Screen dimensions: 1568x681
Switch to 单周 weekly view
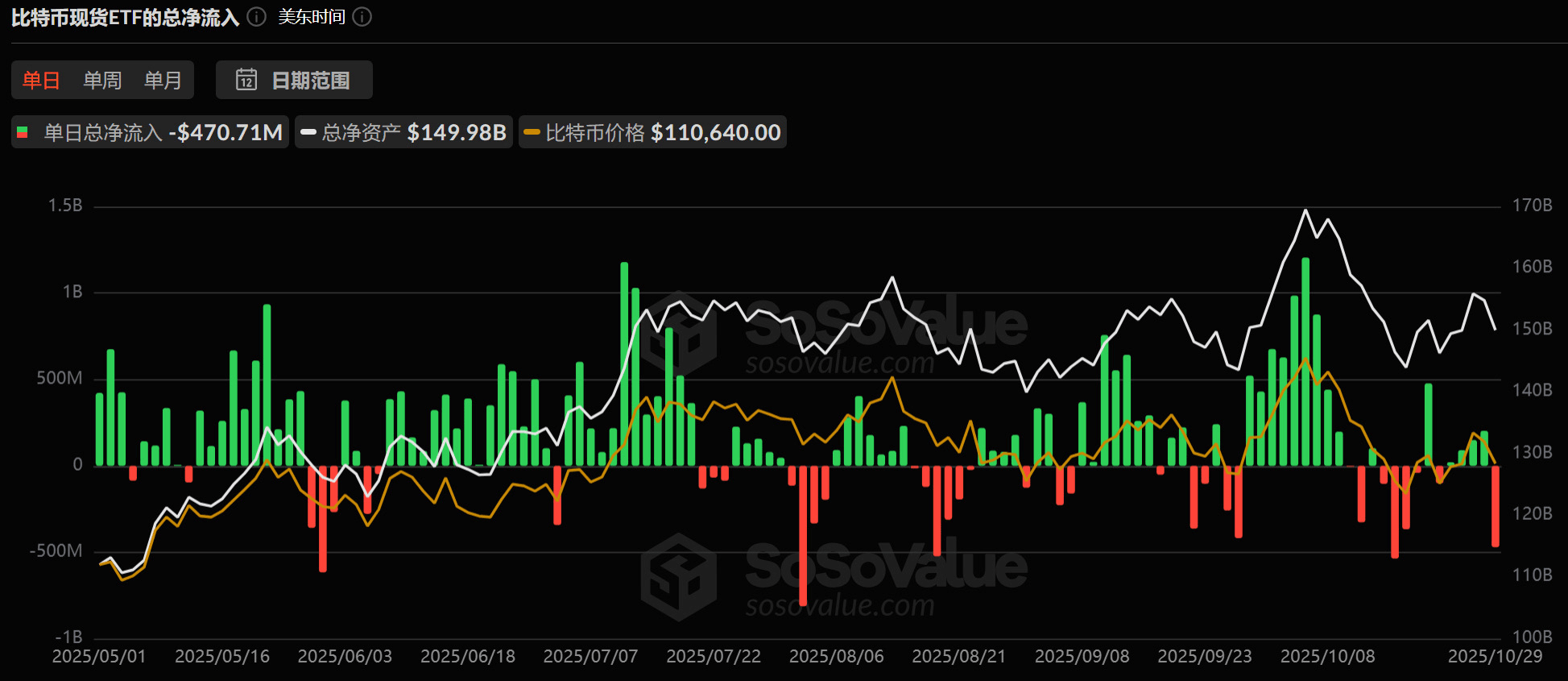click(102, 80)
